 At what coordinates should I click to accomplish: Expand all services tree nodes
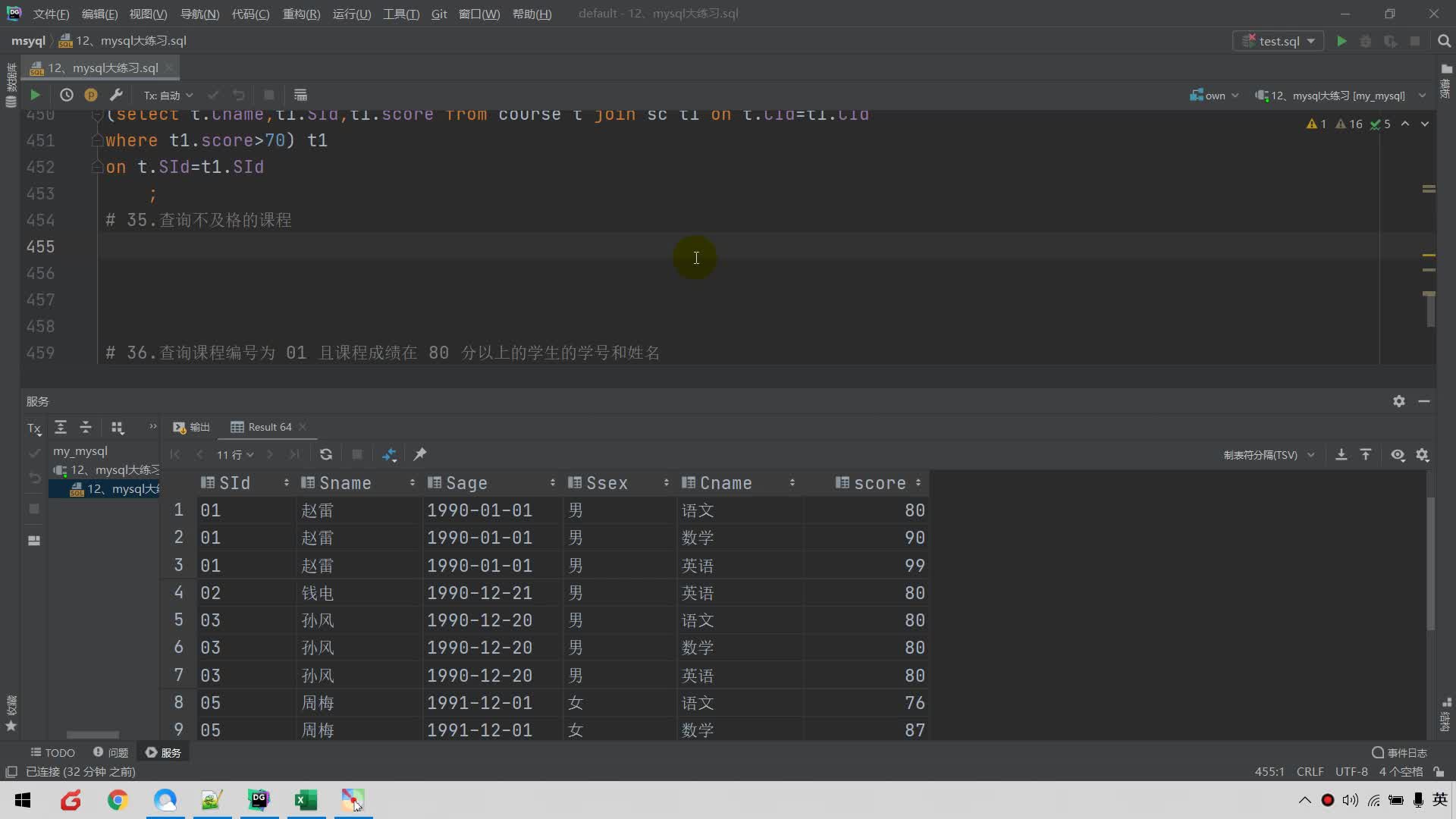(x=61, y=427)
